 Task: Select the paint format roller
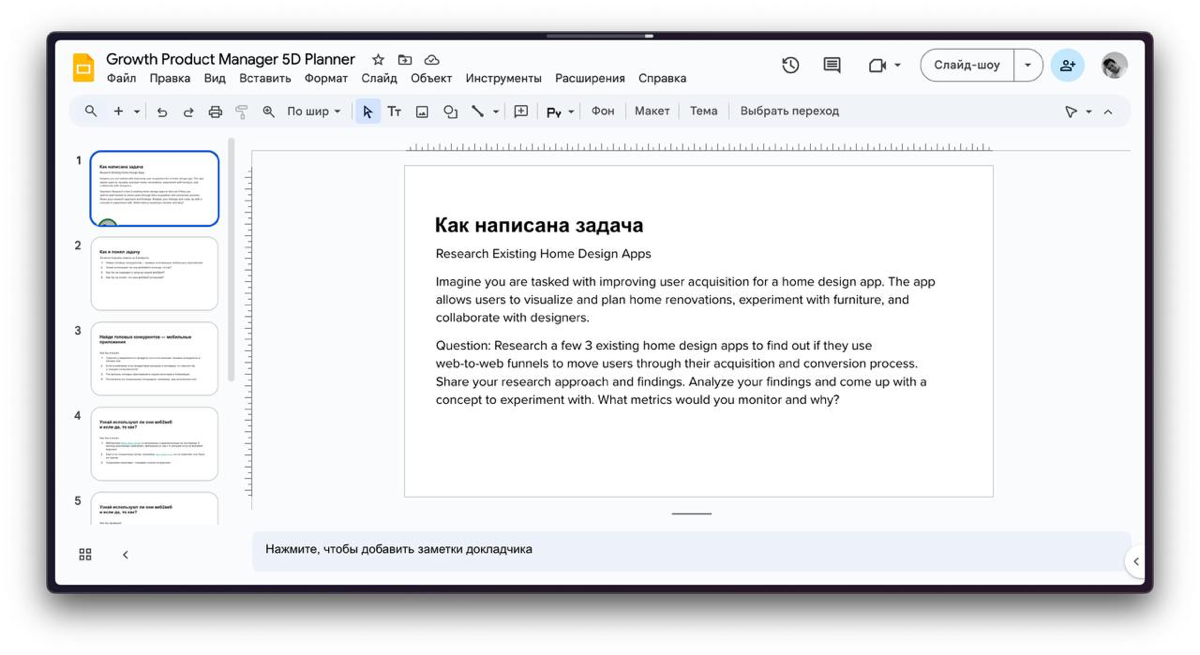coord(241,112)
